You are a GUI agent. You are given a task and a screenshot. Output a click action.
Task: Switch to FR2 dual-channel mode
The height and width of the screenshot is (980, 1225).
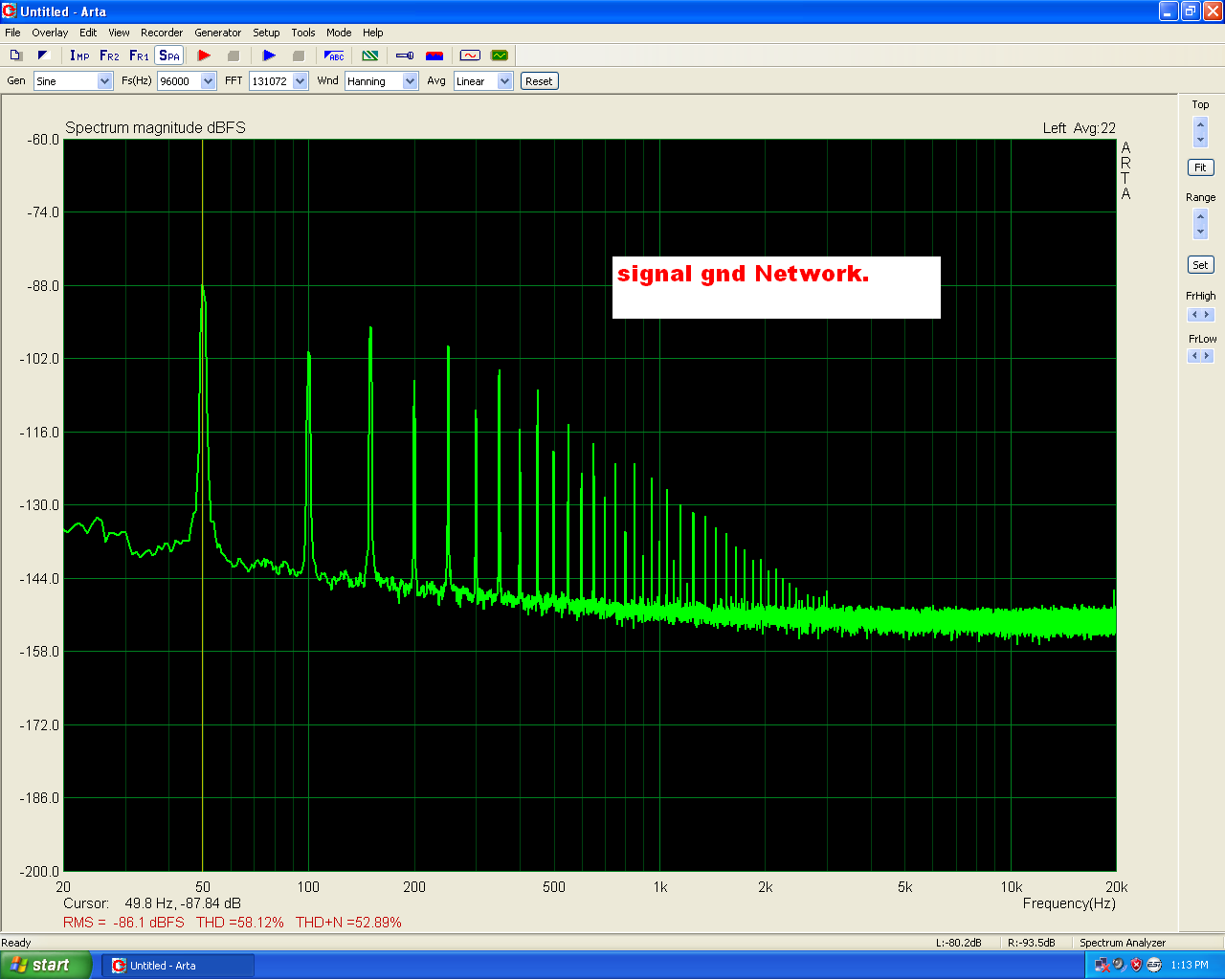pyautogui.click(x=109, y=56)
